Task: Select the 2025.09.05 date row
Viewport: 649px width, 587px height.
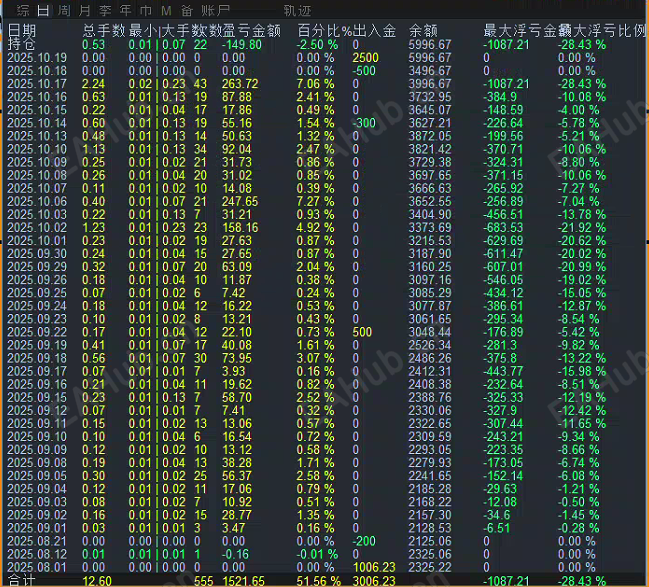Action: 37,476
